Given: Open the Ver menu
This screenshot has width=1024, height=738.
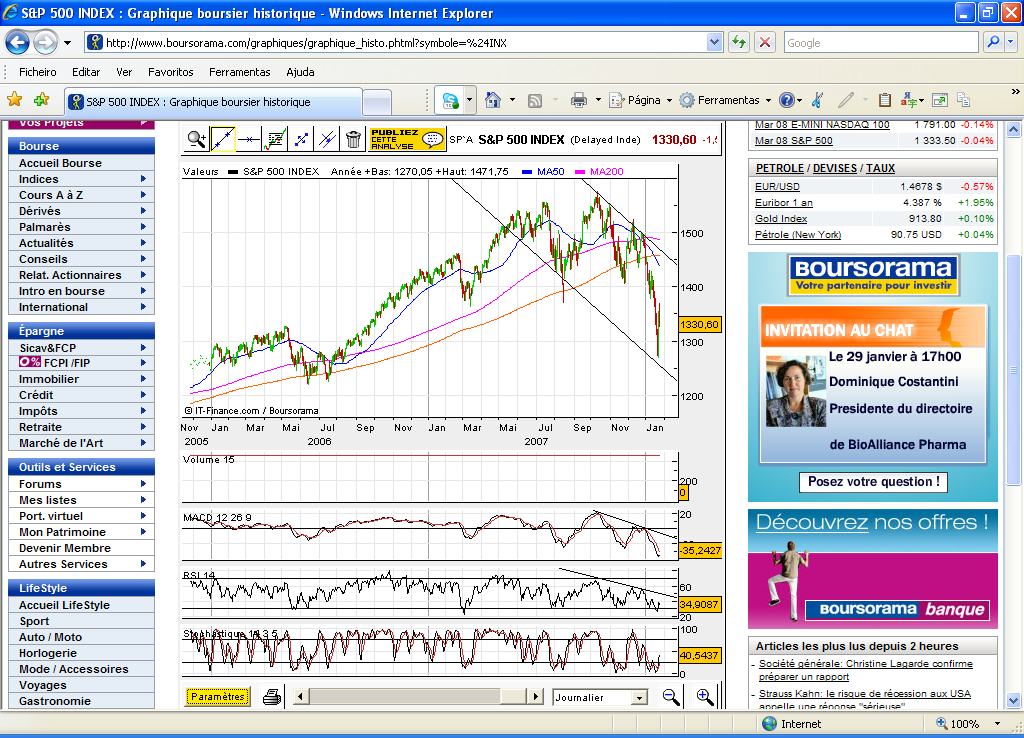Looking at the screenshot, I should click(x=124, y=72).
